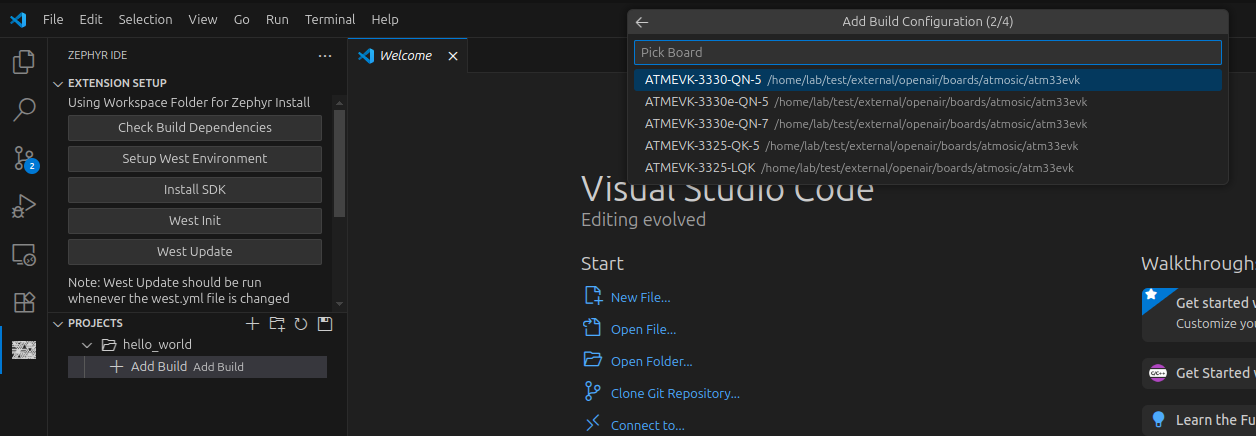
Task: Select board ATMEVK-3325-QK-5
Action: pos(928,146)
